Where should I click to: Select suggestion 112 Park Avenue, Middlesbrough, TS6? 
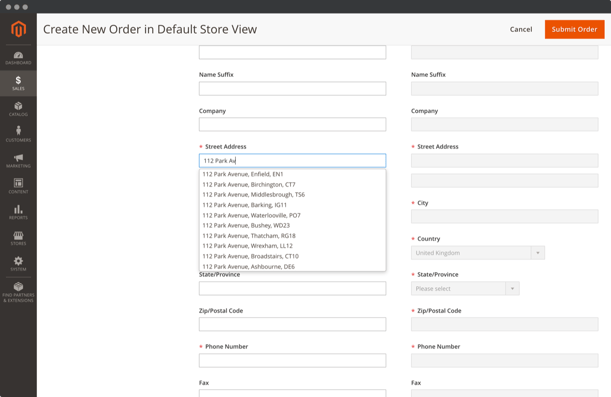(x=292, y=194)
